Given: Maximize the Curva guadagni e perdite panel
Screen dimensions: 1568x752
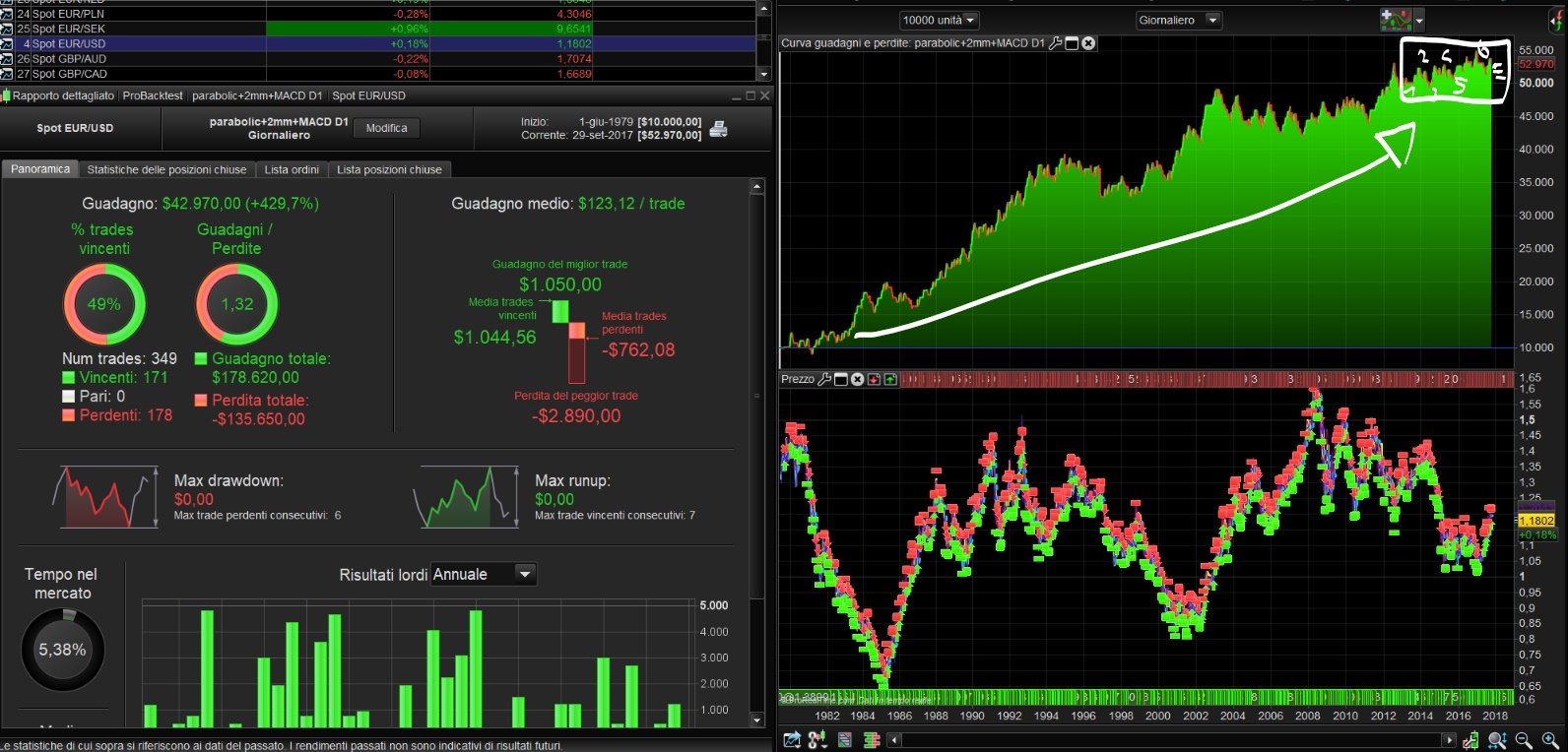Looking at the screenshot, I should pos(1073,43).
